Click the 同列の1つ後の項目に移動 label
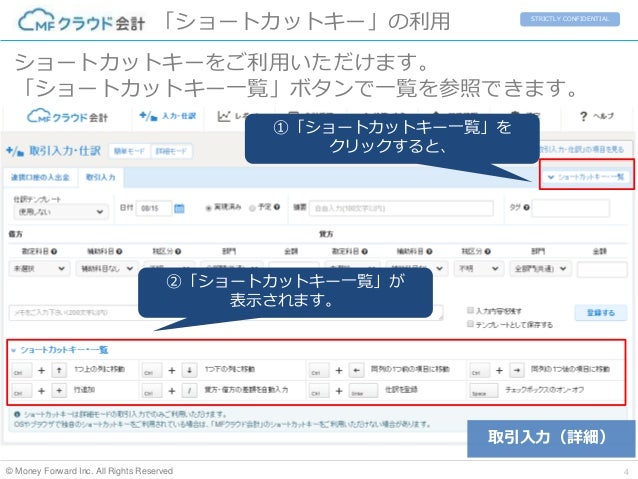 (570, 369)
